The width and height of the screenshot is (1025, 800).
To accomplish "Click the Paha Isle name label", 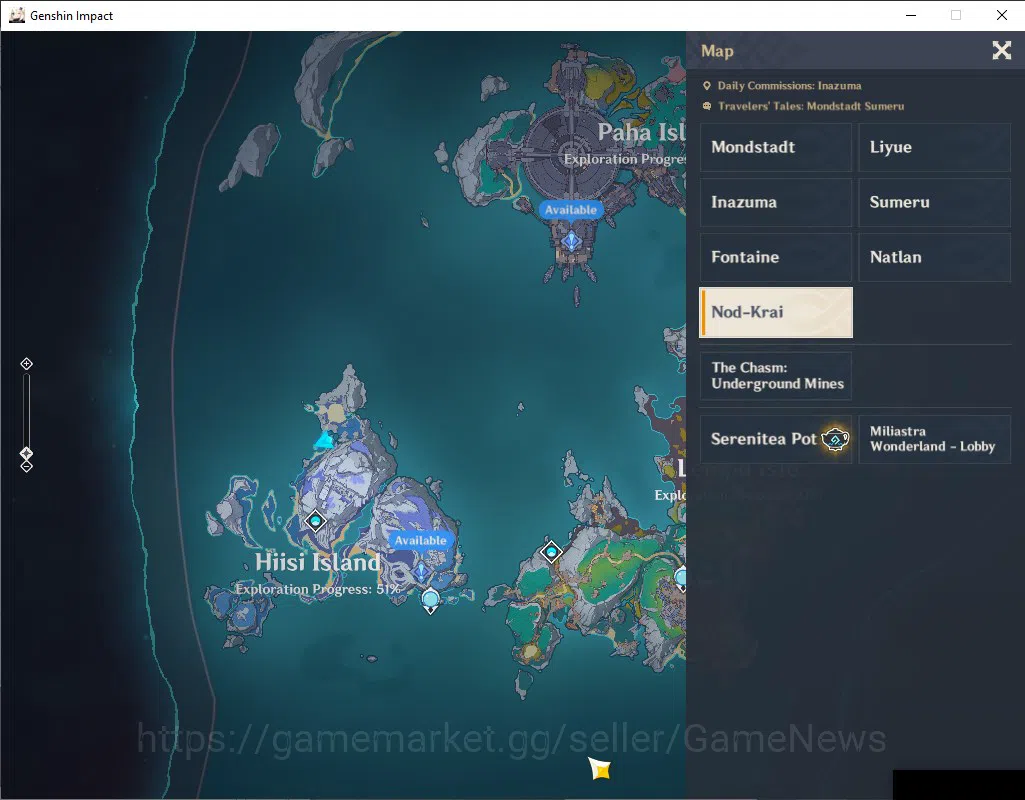I will 641,132.
